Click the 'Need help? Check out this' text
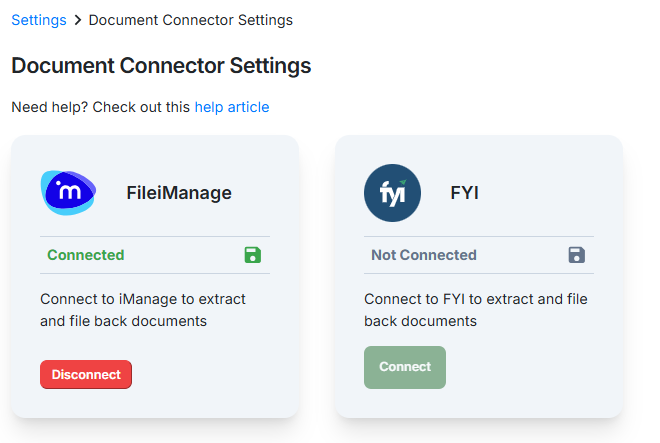 [x=100, y=107]
